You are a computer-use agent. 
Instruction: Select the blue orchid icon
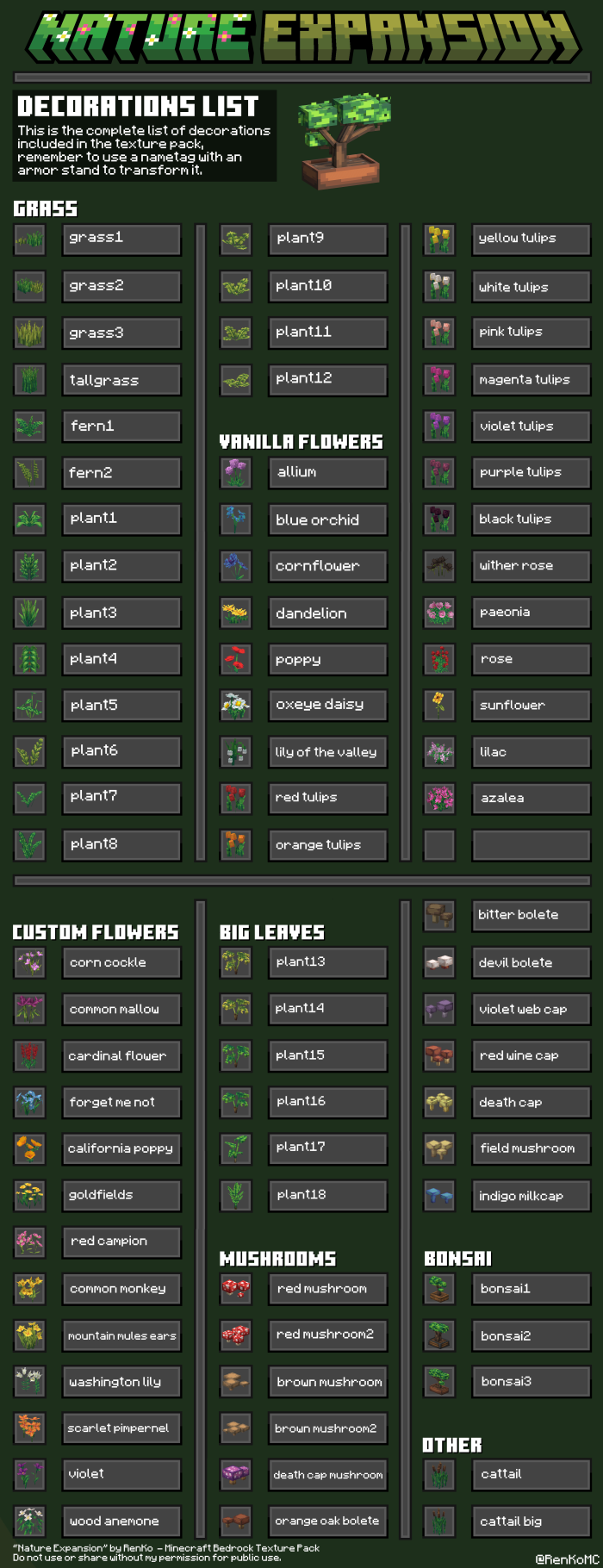pos(235,520)
